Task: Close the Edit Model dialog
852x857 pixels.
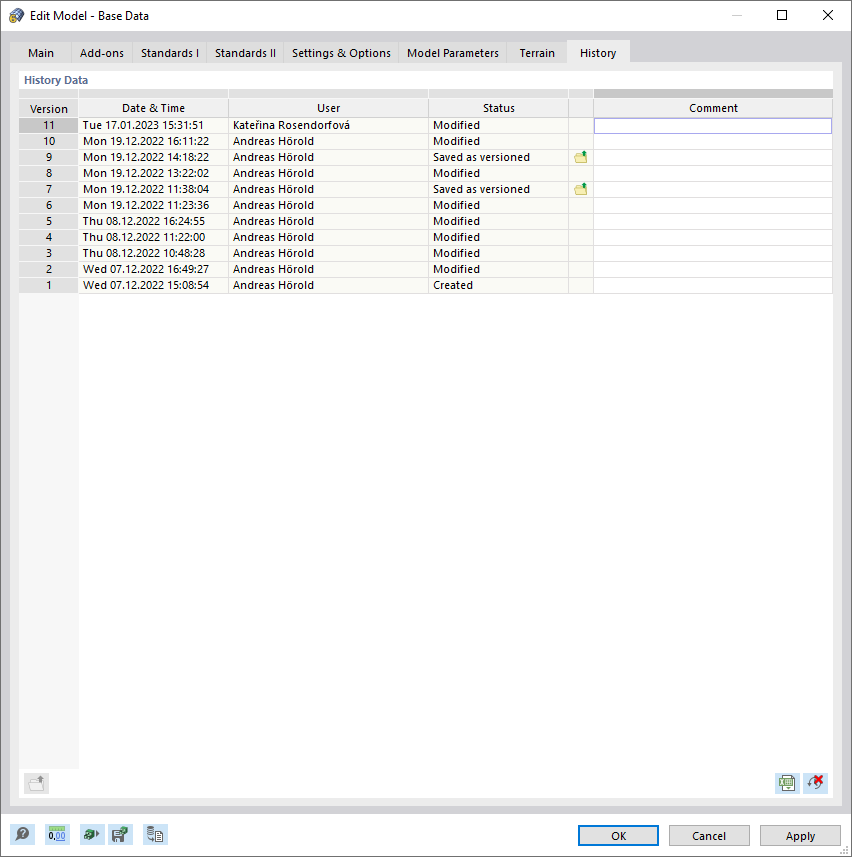Action: (x=828, y=15)
